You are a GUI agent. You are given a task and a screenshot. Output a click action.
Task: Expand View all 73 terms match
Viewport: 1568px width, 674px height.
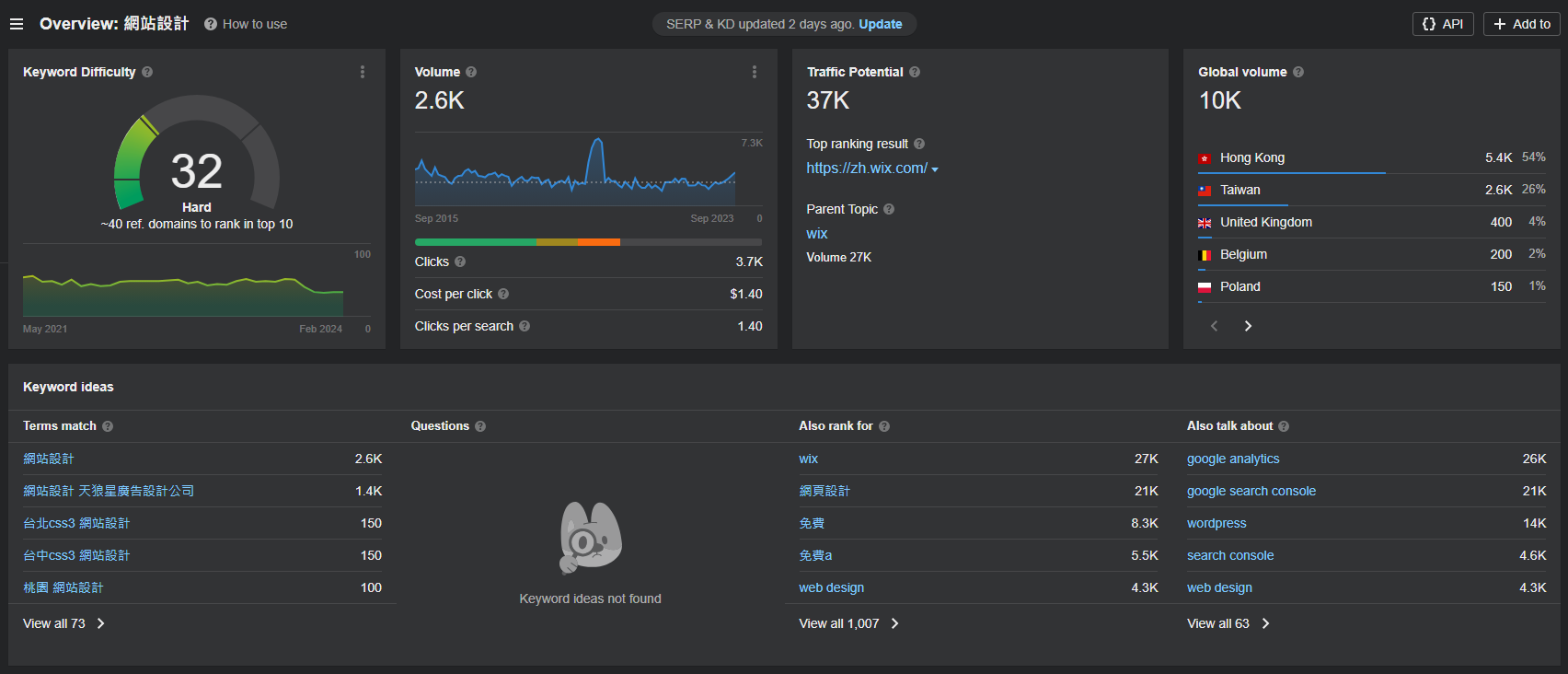tap(63, 623)
